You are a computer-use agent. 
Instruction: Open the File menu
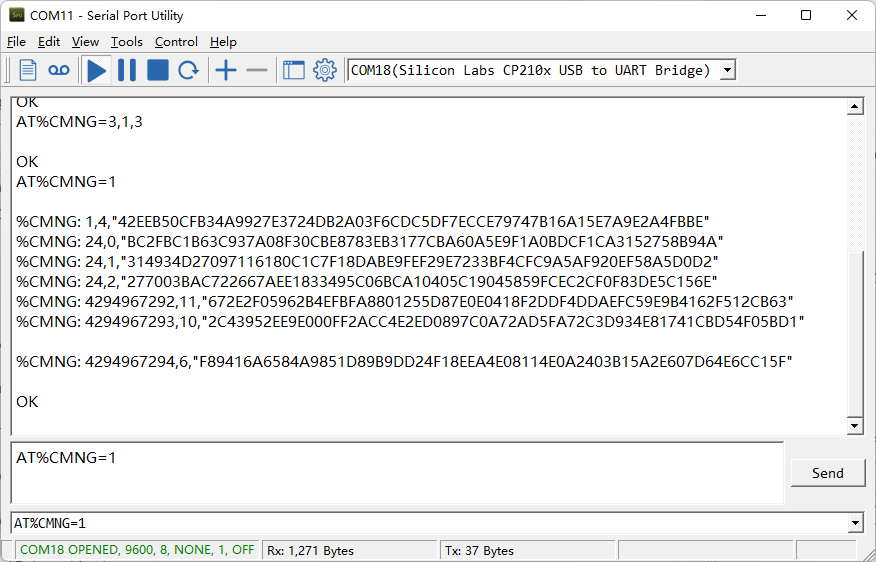pyautogui.click(x=16, y=42)
